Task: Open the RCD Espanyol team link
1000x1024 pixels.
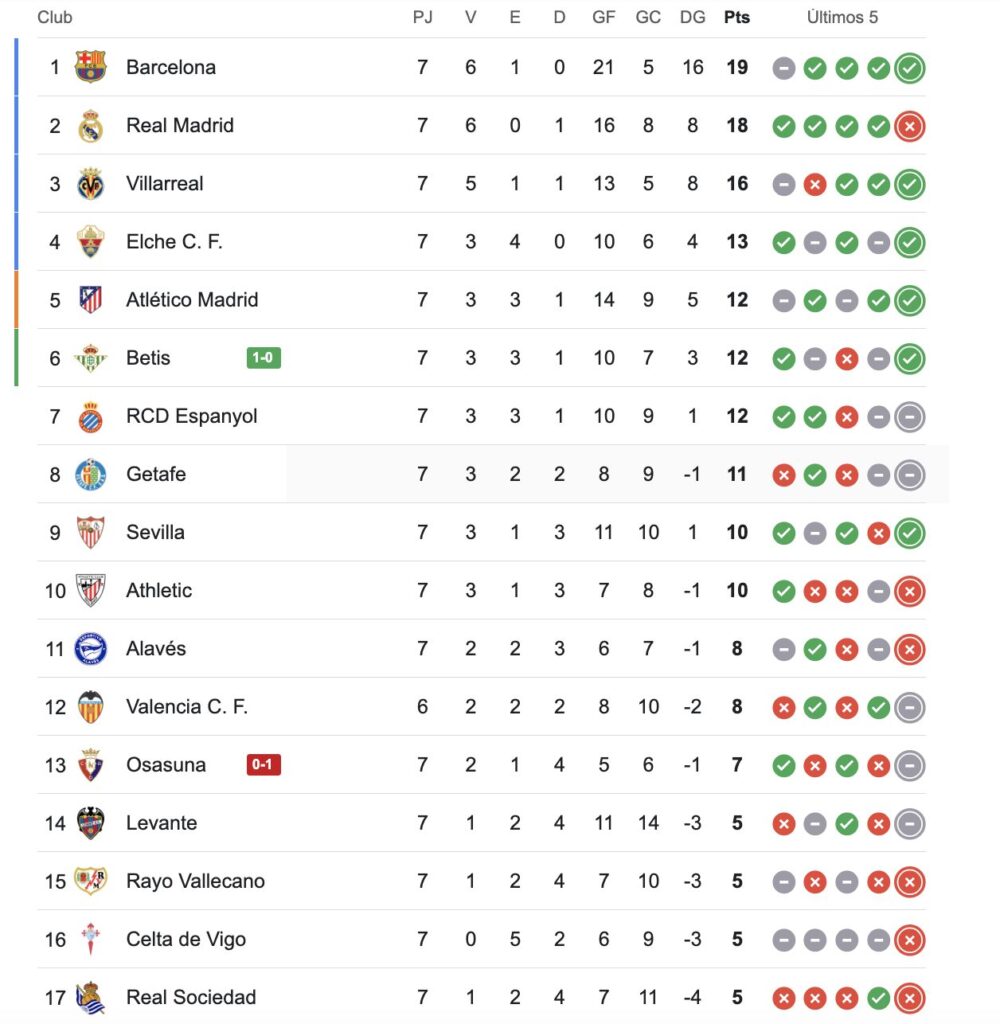Action: 191,416
